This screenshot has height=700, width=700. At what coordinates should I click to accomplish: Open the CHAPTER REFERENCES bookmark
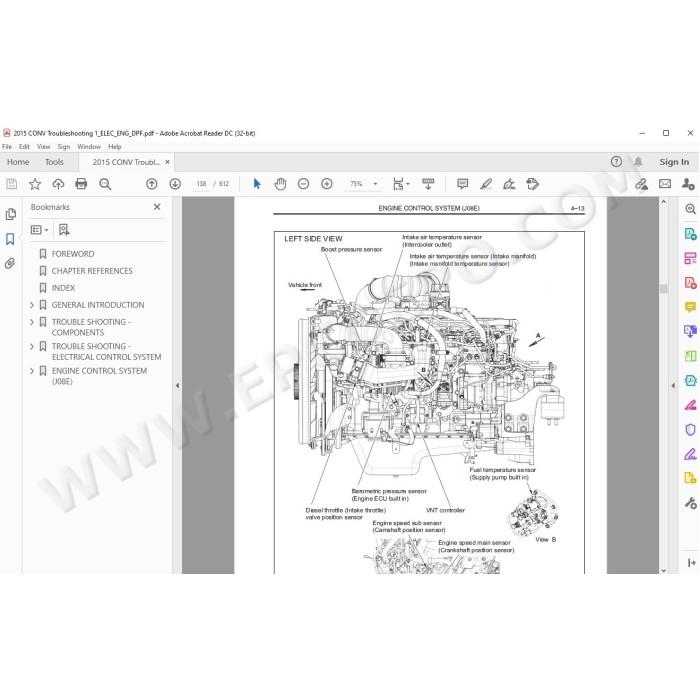[92, 271]
